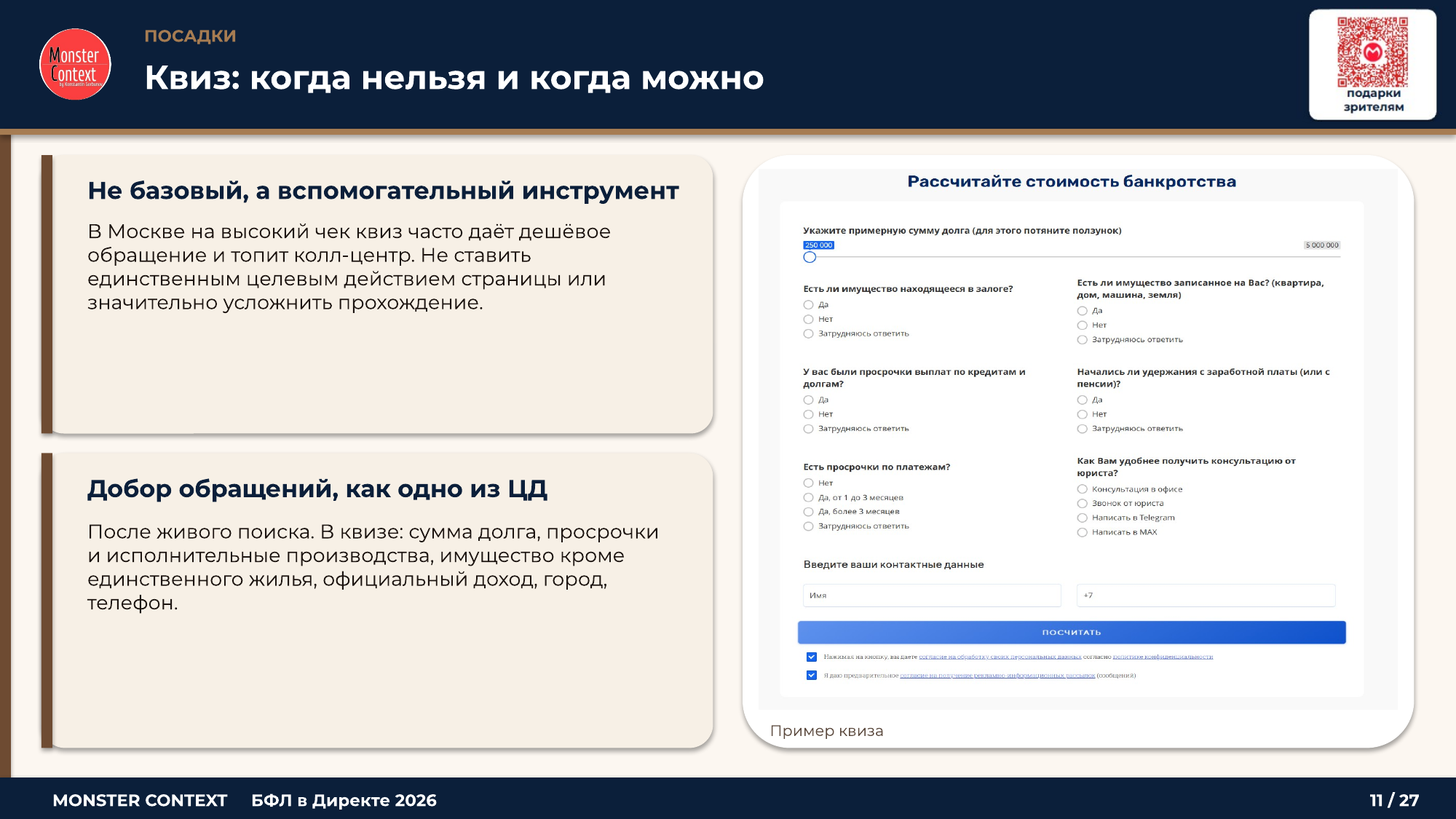
Task: Click the QR code with gifts for viewers
Action: 1372,52
